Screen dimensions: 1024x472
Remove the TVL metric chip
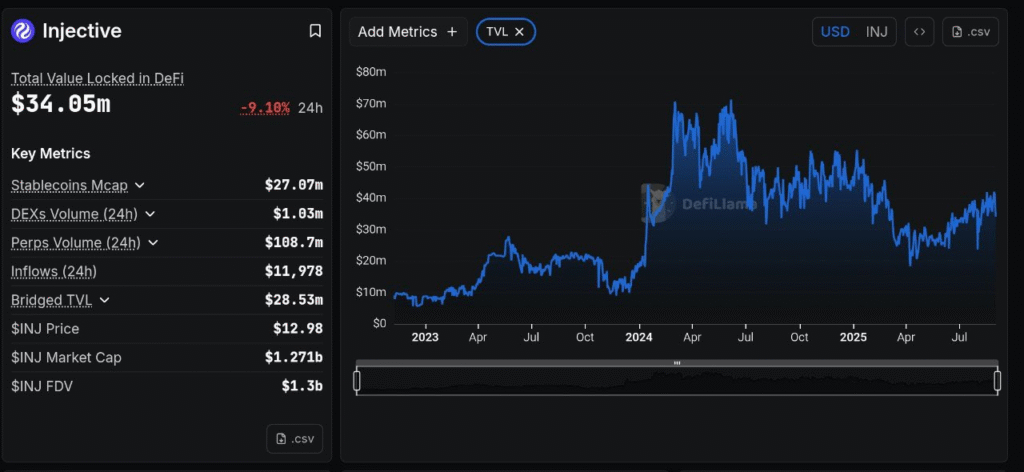(x=520, y=32)
